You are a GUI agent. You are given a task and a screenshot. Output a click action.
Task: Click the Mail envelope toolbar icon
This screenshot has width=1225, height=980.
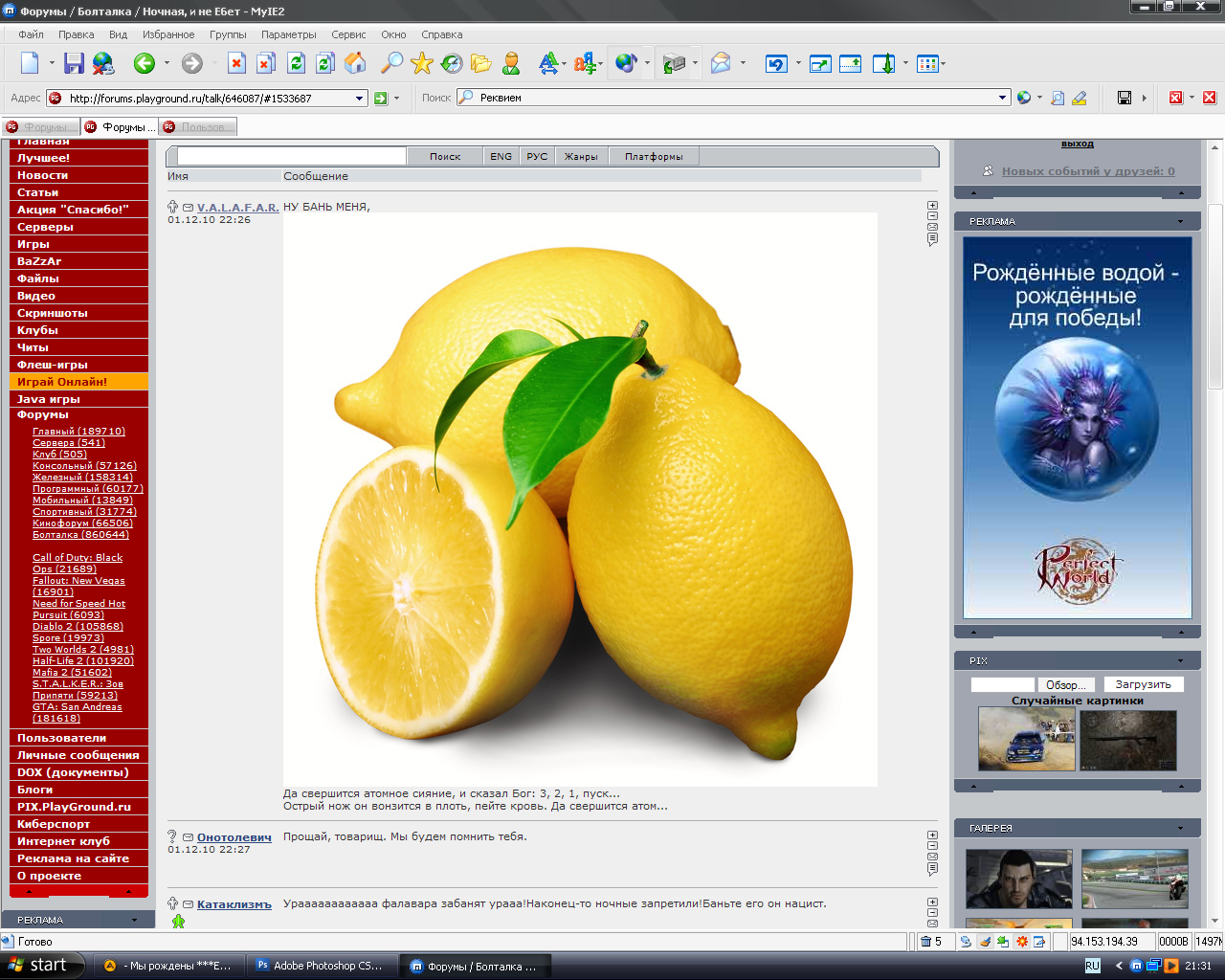pyautogui.click(x=721, y=63)
